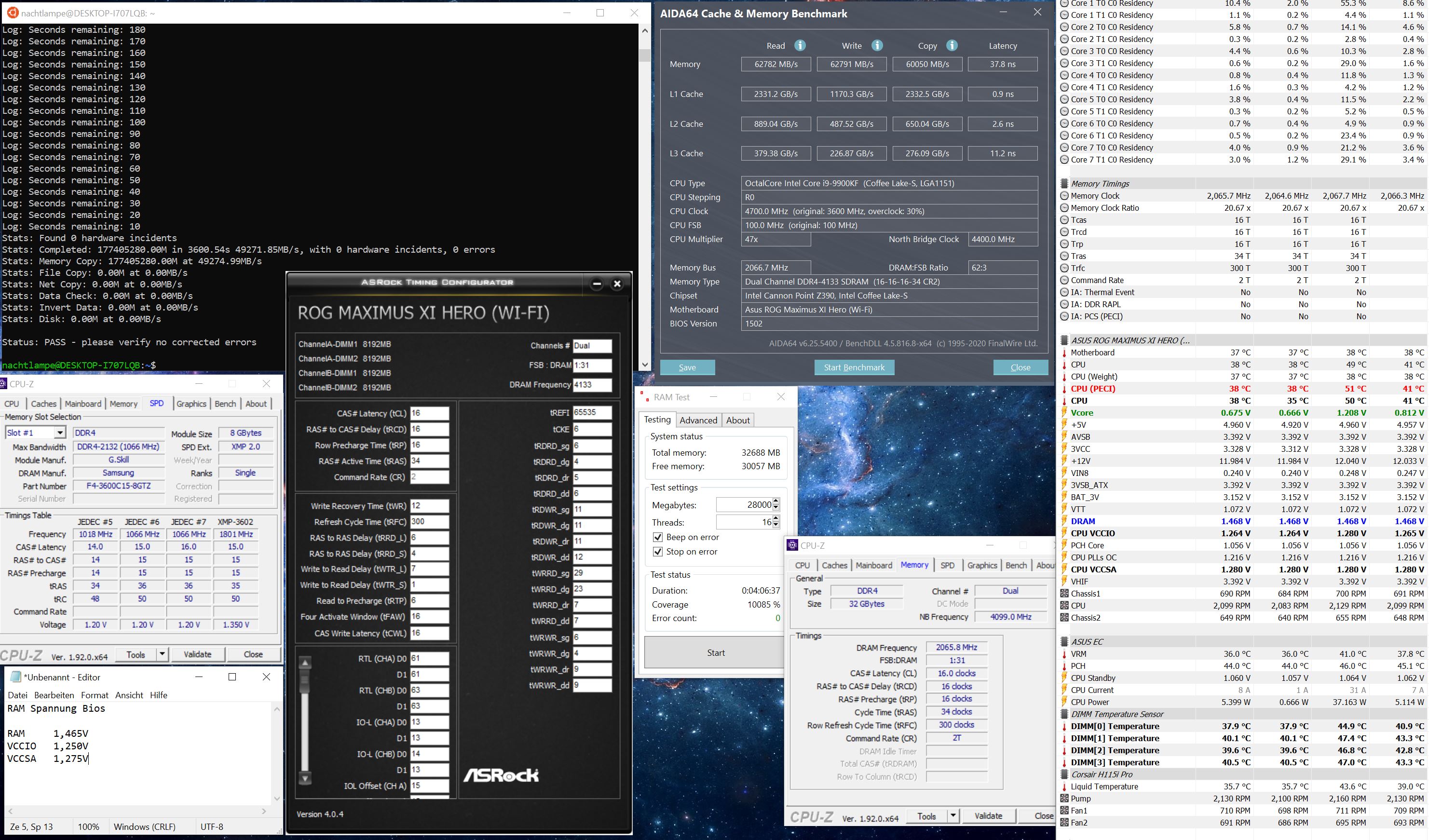Increase the Megabytes stepper value

coord(776,501)
